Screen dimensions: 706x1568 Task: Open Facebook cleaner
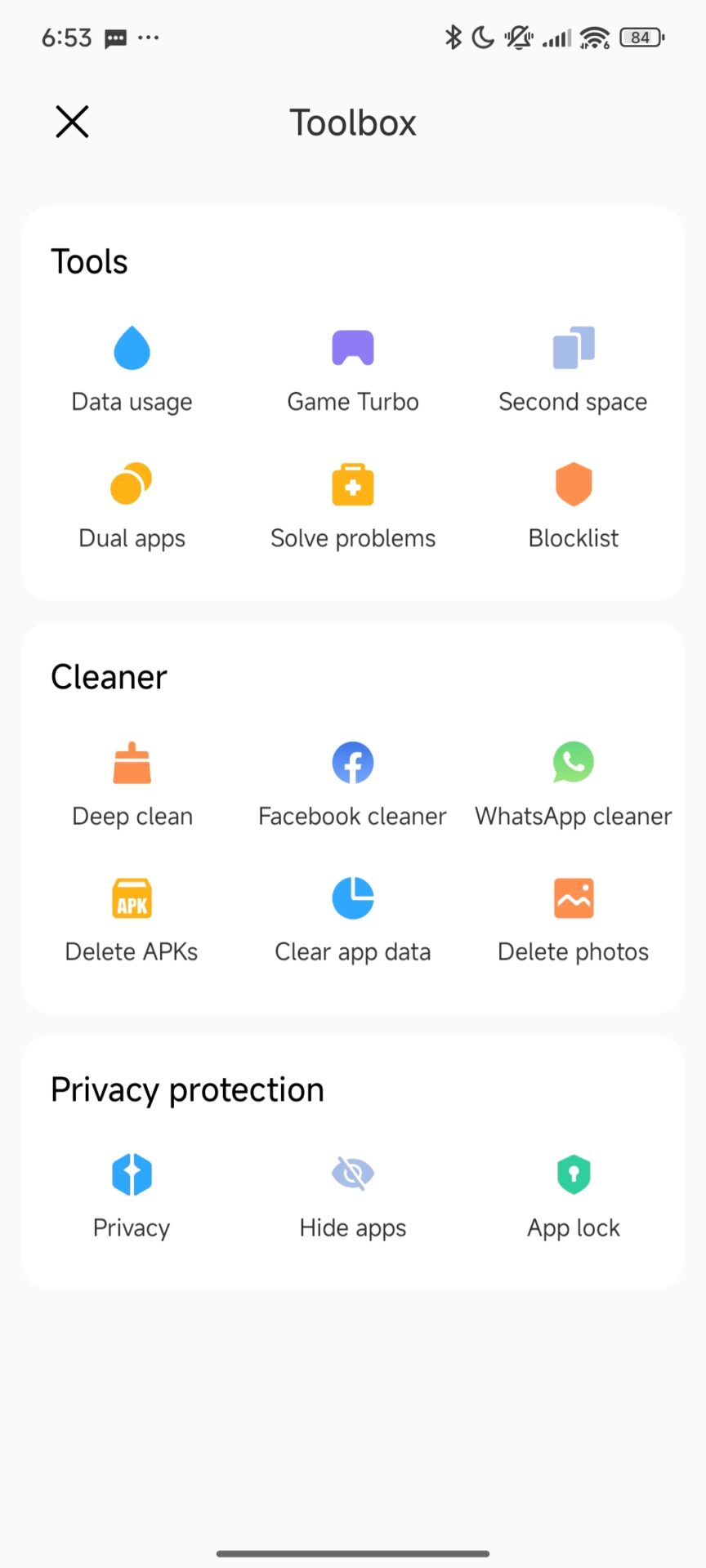pyautogui.click(x=353, y=764)
